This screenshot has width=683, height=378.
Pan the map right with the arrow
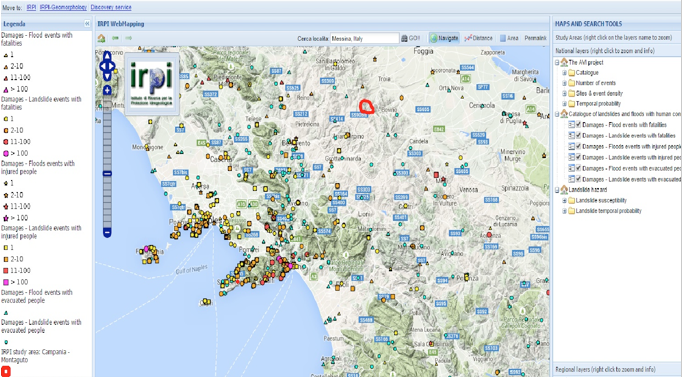coord(112,66)
